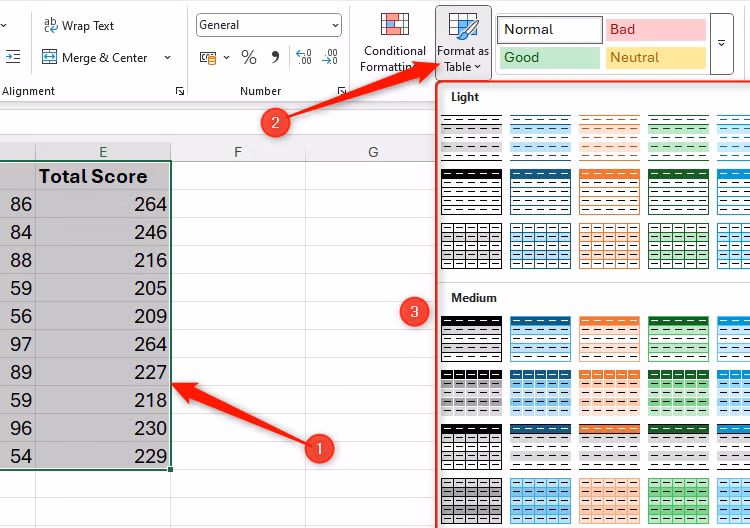This screenshot has height=528, width=750.
Task: Apply the Good cell style
Action: (550, 58)
